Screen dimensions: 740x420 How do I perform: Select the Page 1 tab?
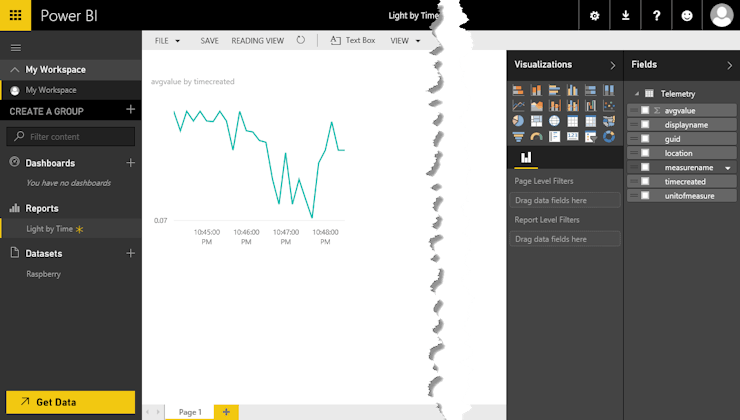click(x=190, y=412)
